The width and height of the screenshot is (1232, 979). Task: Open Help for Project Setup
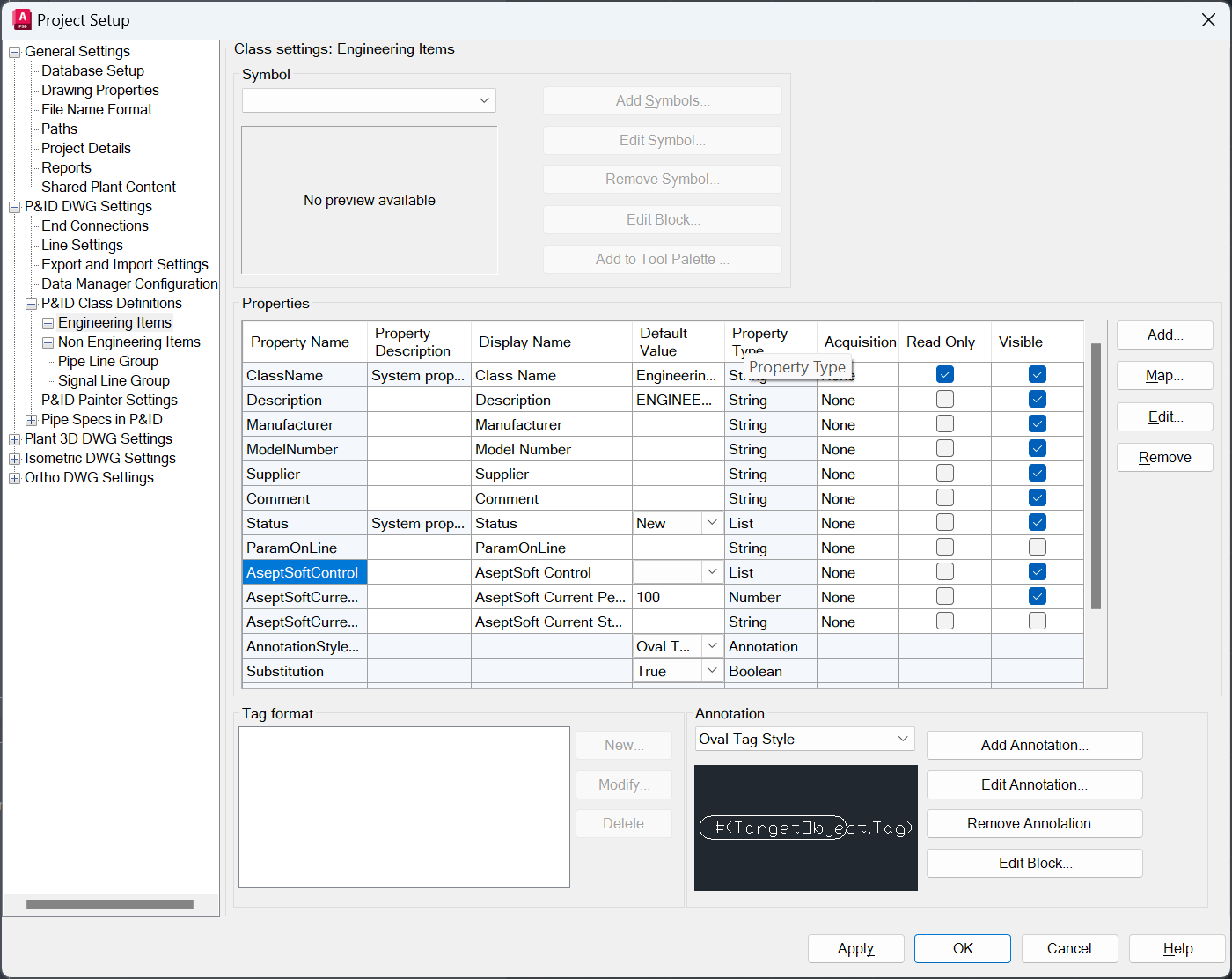pos(1177,948)
